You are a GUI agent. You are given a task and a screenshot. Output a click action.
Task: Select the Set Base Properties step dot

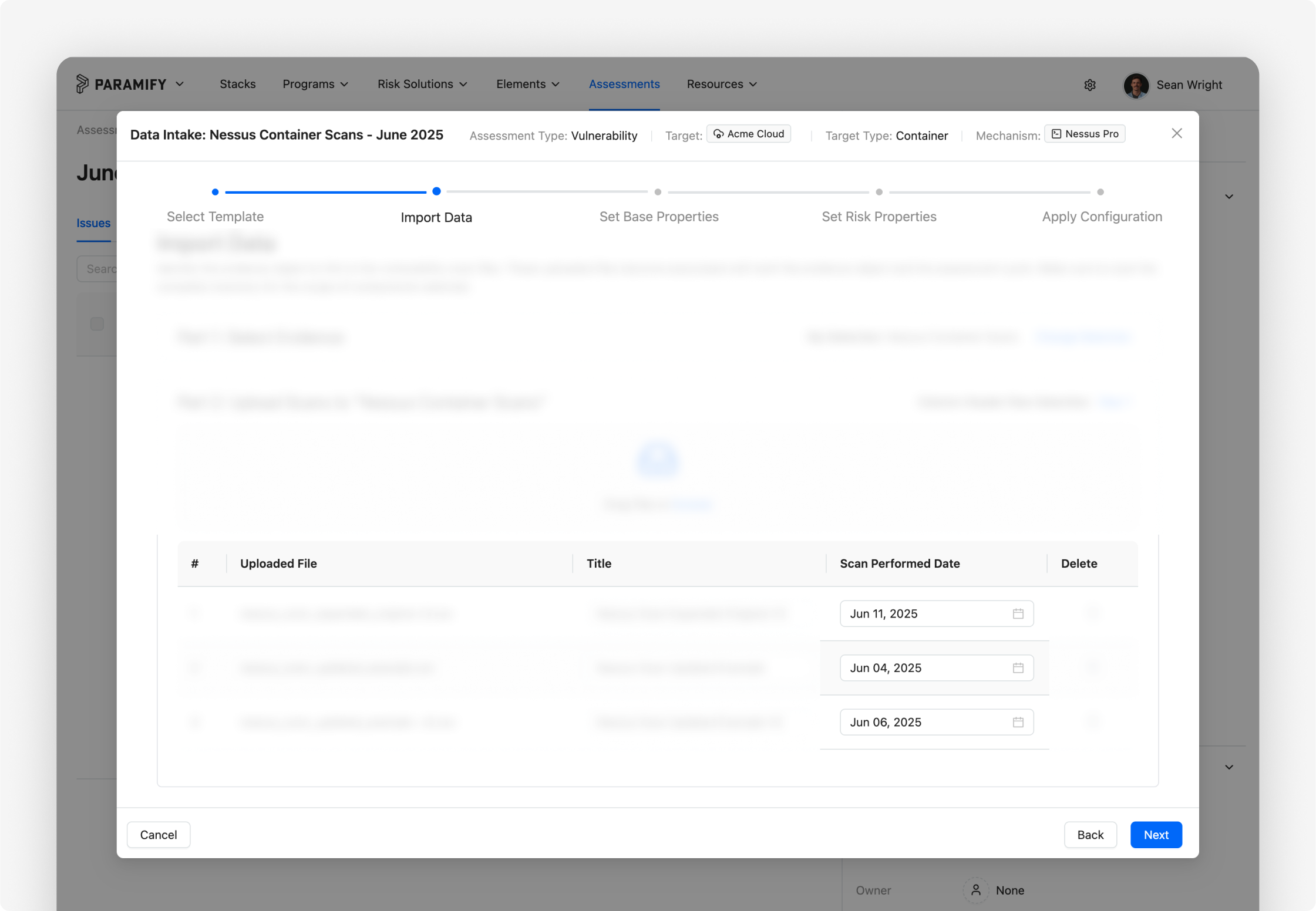pos(658,192)
